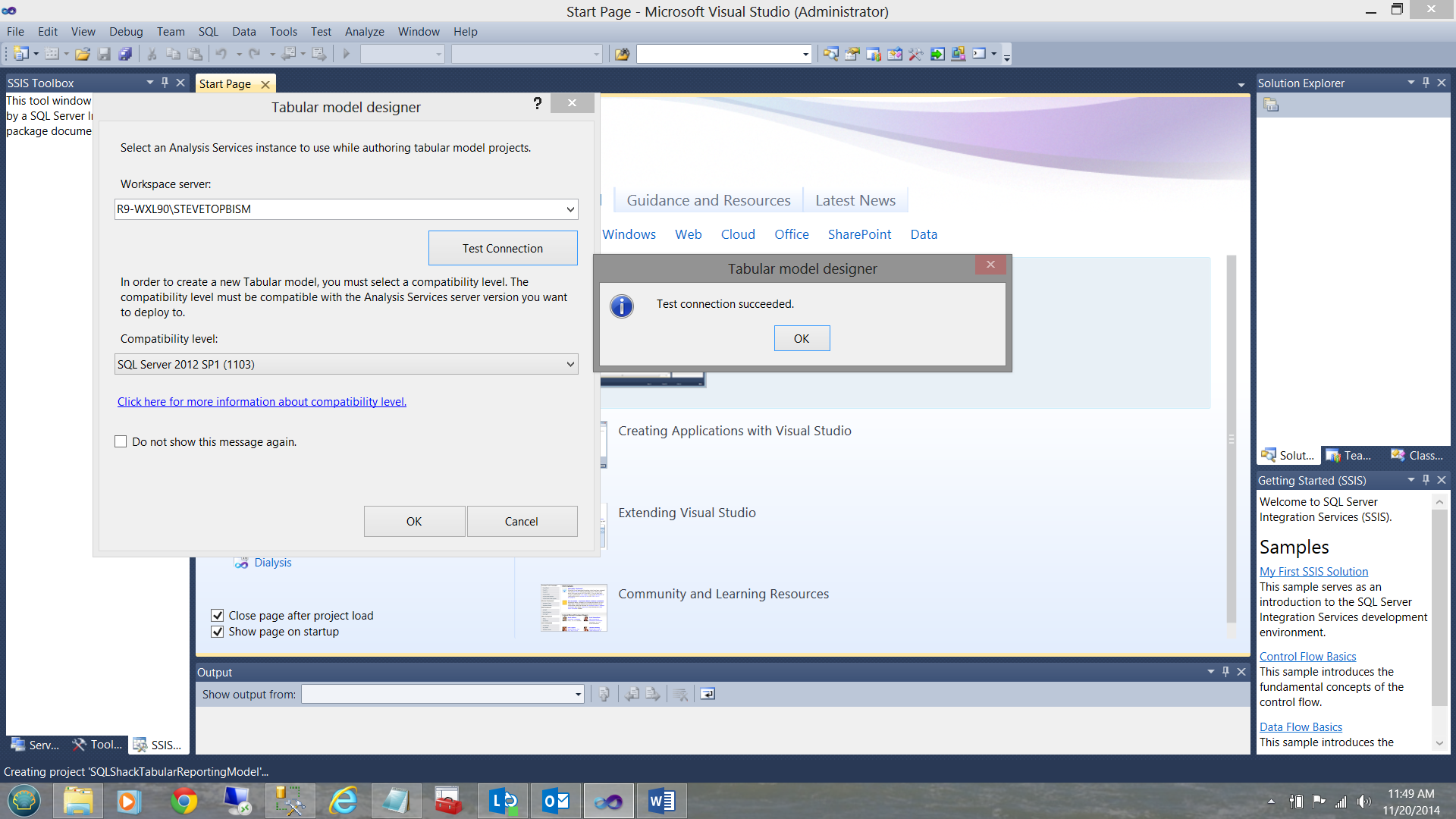Click the Find in Files toolbar icon
Screen dimensions: 1456x819
(x=622, y=54)
